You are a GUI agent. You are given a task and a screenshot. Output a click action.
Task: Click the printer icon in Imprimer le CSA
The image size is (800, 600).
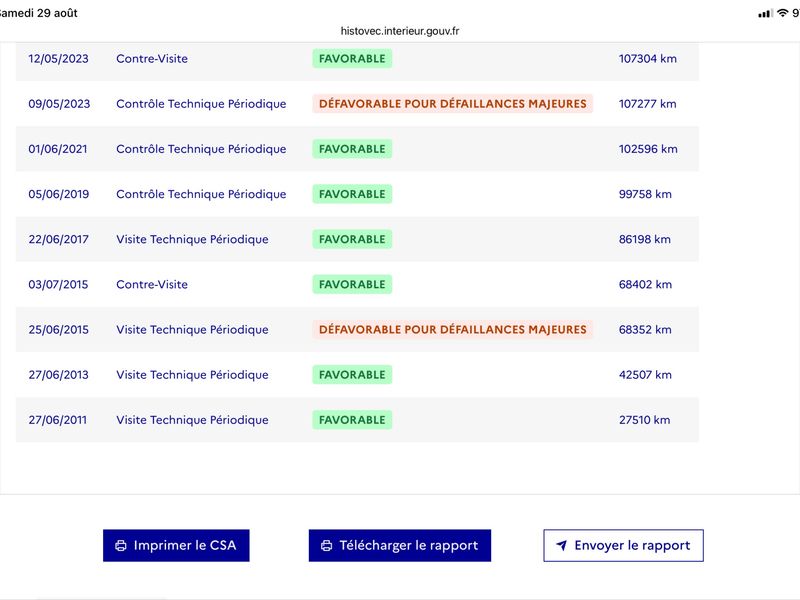pyautogui.click(x=121, y=545)
